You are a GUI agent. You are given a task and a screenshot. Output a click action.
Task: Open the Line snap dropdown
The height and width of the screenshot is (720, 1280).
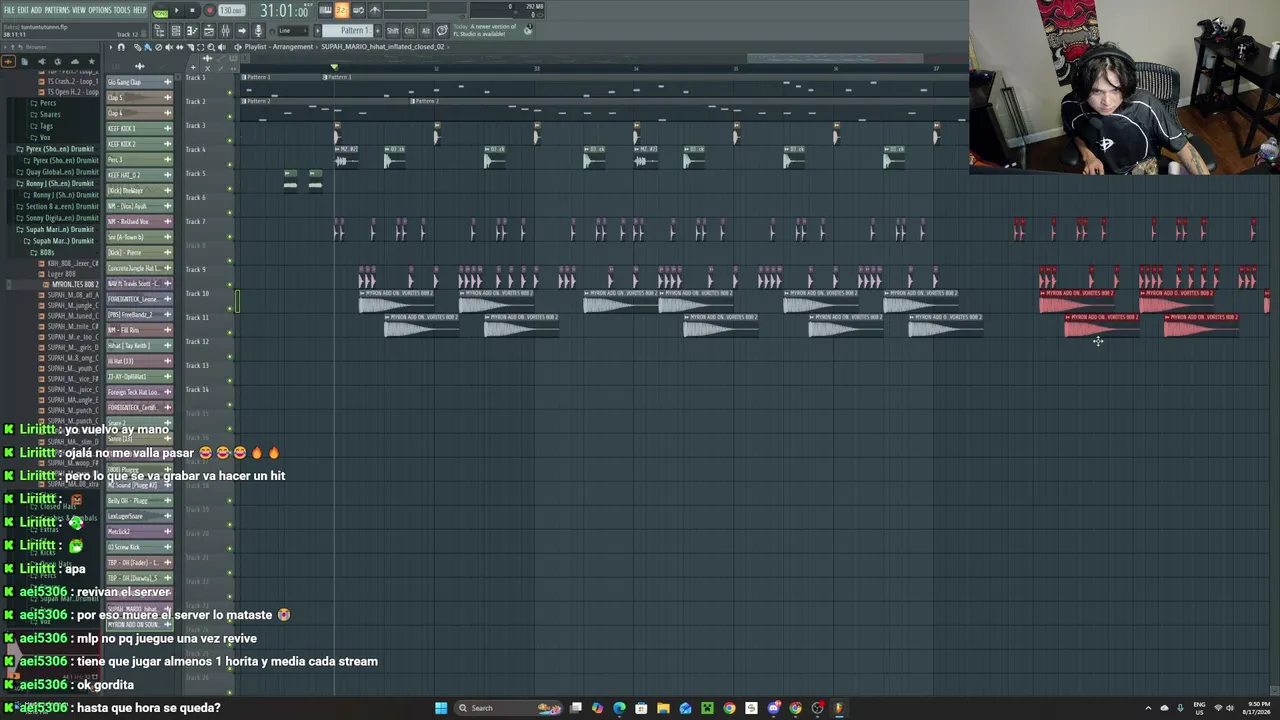(291, 31)
